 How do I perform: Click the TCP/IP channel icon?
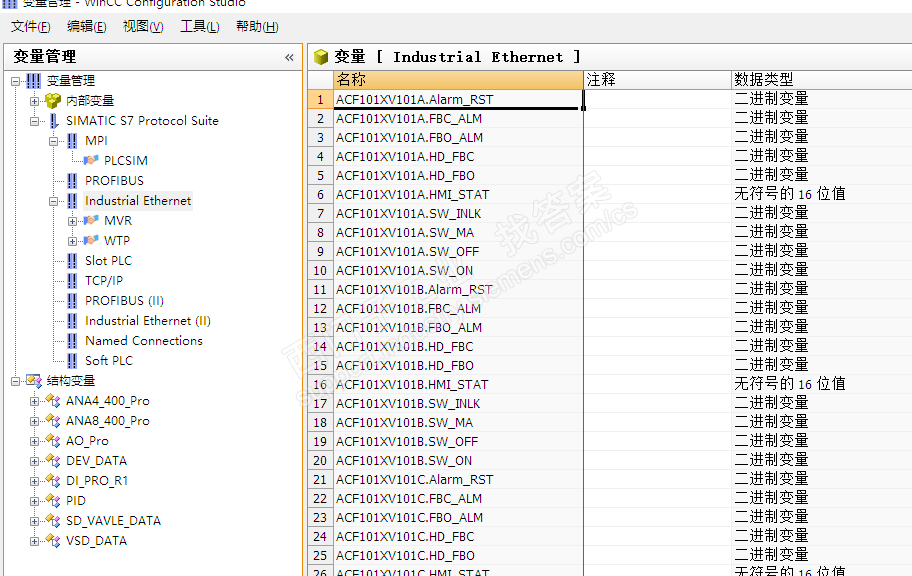72,281
